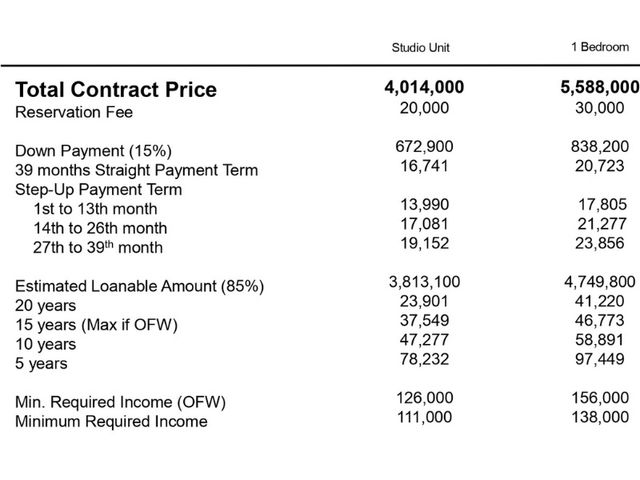Click the Total Contract Price heading
This screenshot has width=640, height=480.
tap(116, 89)
